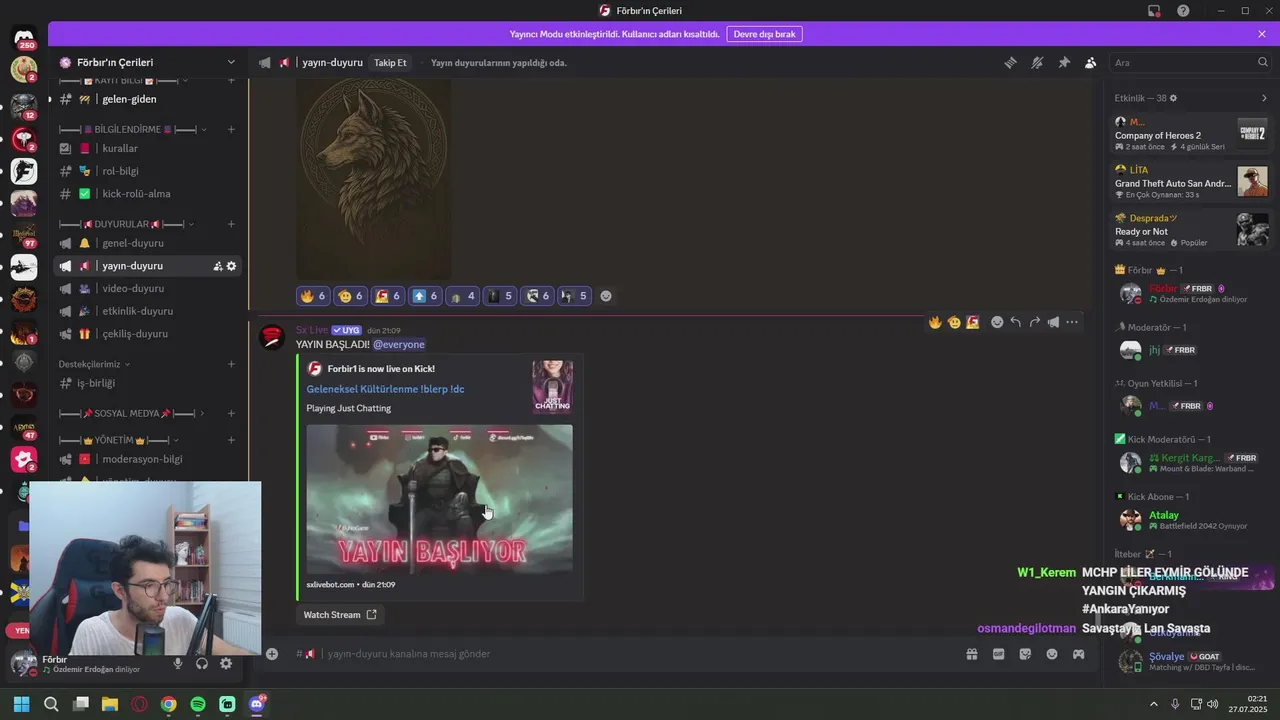Viewport: 1280px width, 720px height.
Task: Open the Threads icon in channel header
Action: [x=1010, y=62]
